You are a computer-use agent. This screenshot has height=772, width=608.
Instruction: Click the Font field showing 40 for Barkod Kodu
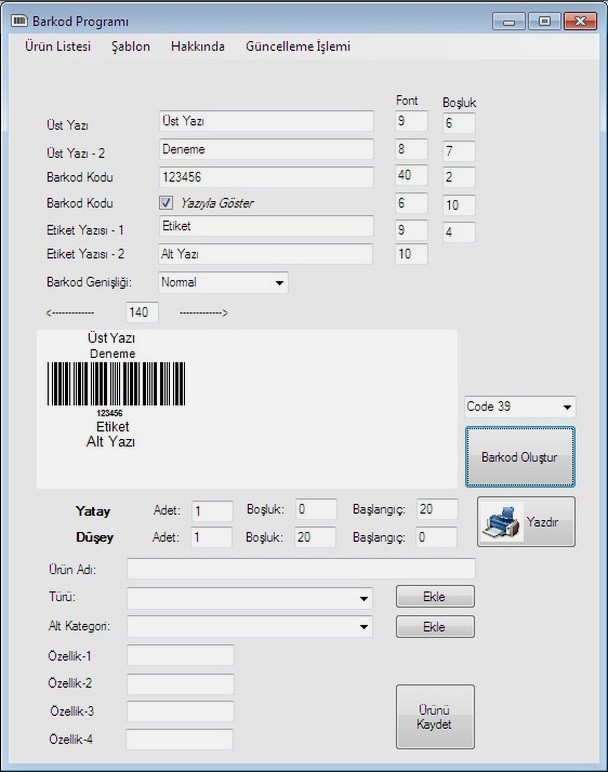[411, 175]
